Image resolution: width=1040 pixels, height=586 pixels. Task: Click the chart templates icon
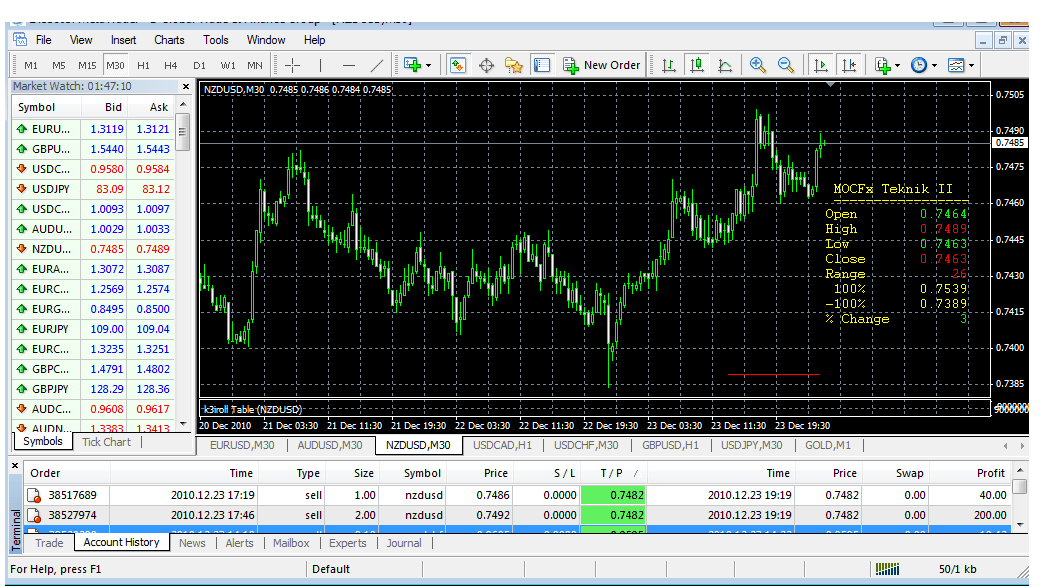pyautogui.click(x=956, y=65)
